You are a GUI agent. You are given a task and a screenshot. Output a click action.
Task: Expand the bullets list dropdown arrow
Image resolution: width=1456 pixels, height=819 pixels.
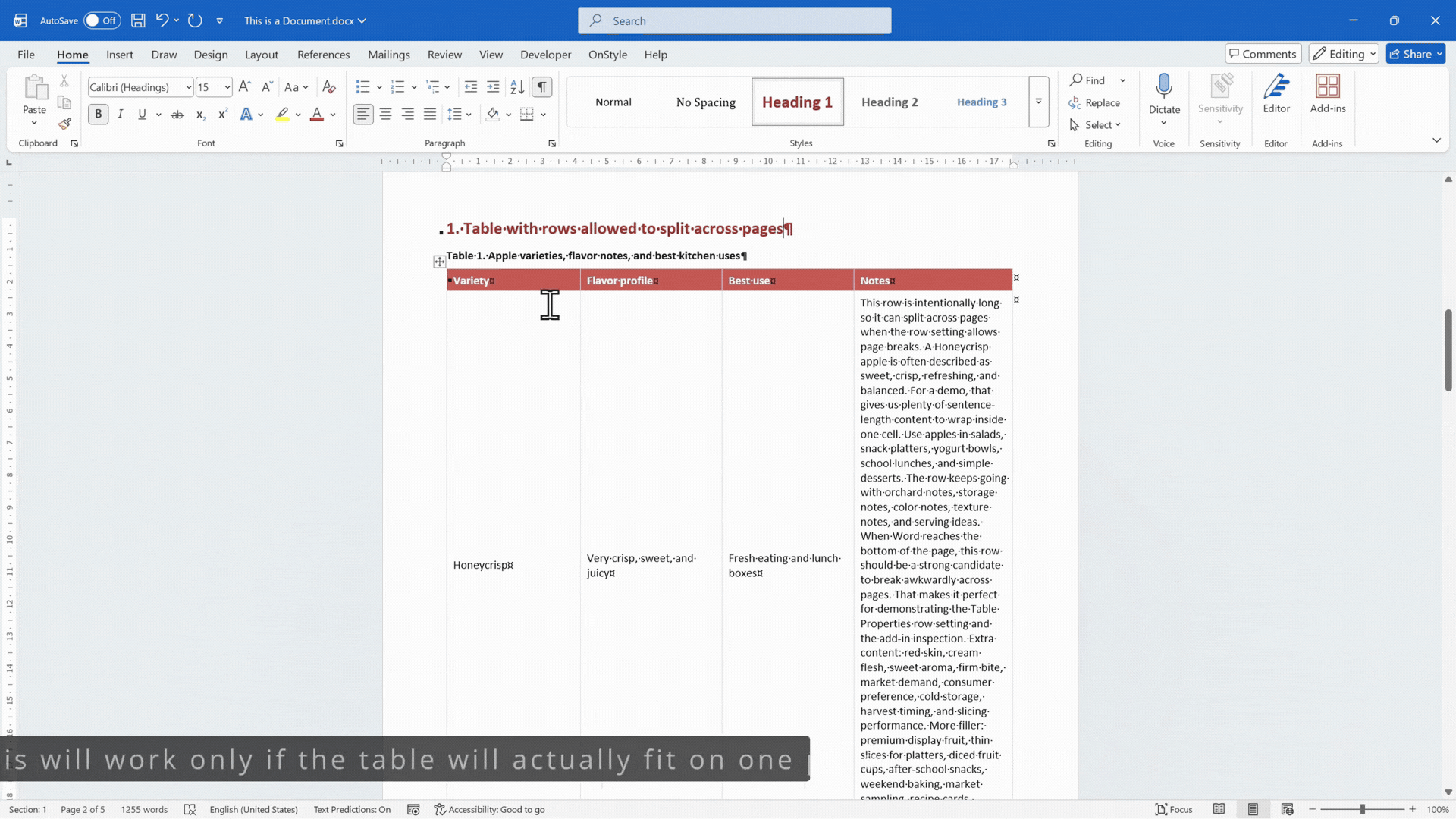click(x=379, y=87)
